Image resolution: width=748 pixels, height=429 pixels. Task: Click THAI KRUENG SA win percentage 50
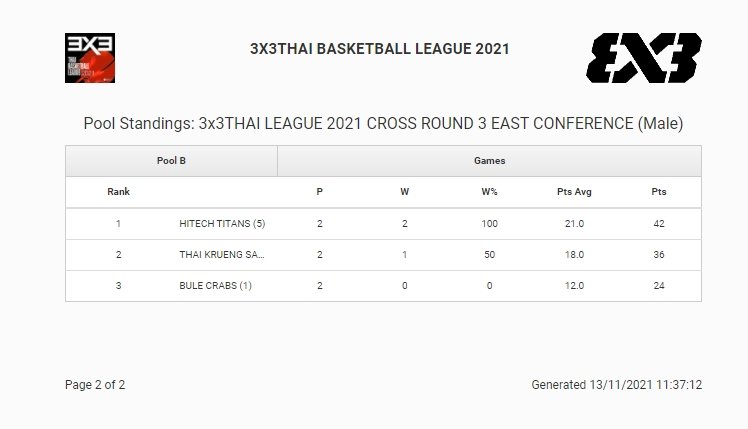pyautogui.click(x=489, y=255)
